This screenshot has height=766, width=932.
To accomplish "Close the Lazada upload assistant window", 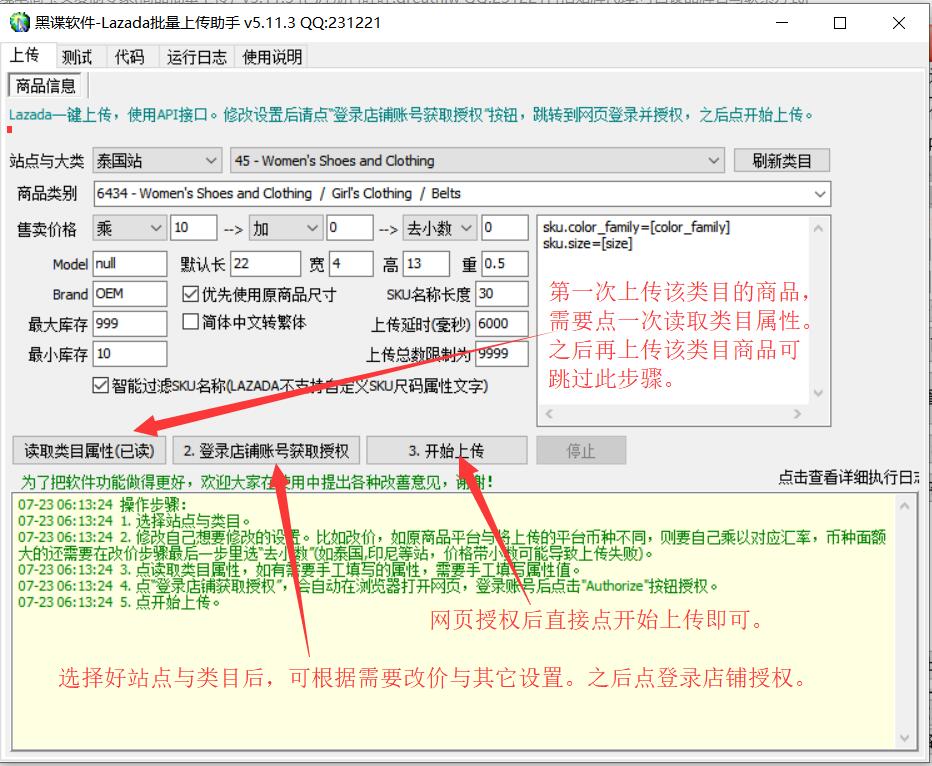I will (x=899, y=23).
